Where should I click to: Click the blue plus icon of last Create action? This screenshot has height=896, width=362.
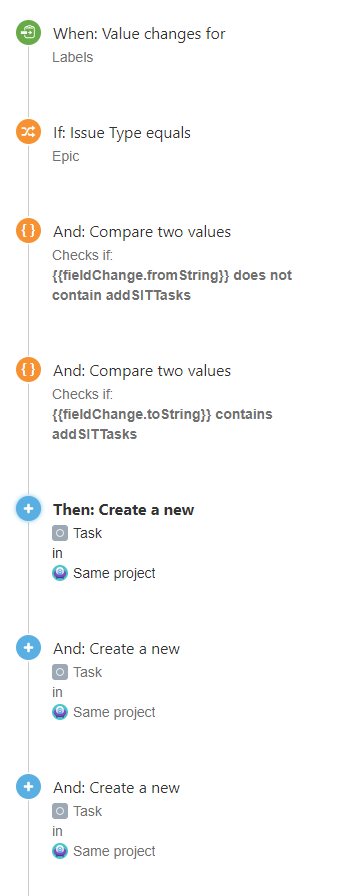tap(28, 787)
